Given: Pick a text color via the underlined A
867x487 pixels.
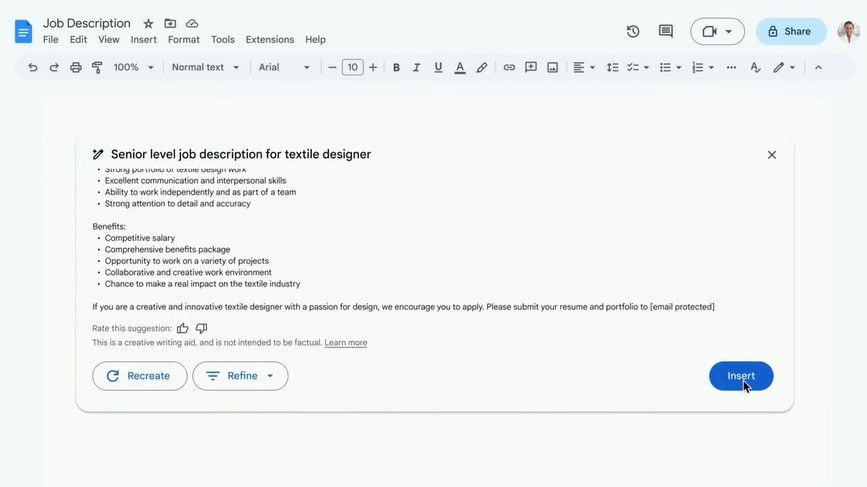Looking at the screenshot, I should coord(460,68).
